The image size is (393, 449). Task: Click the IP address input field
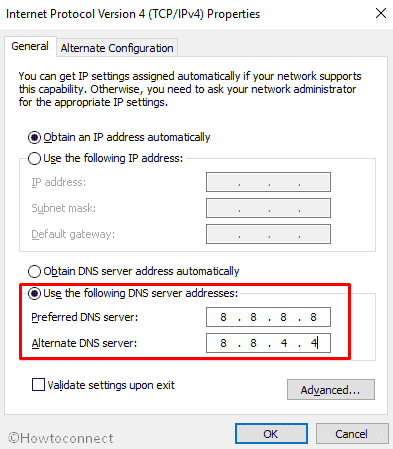coord(268,182)
